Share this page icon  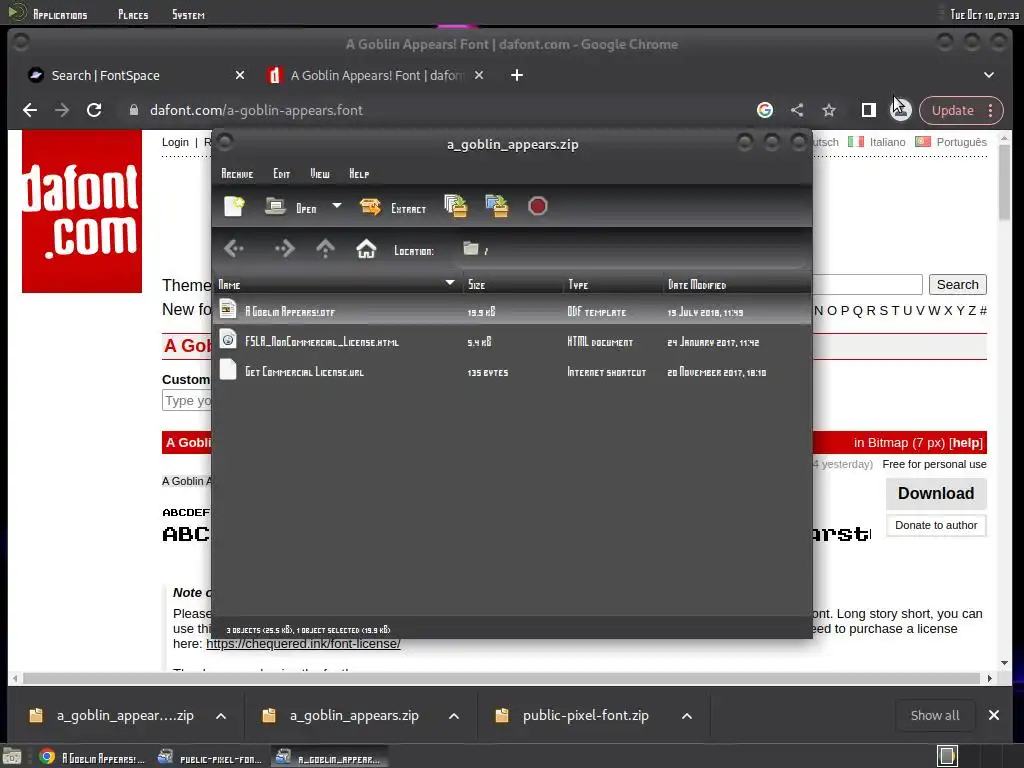(x=797, y=110)
